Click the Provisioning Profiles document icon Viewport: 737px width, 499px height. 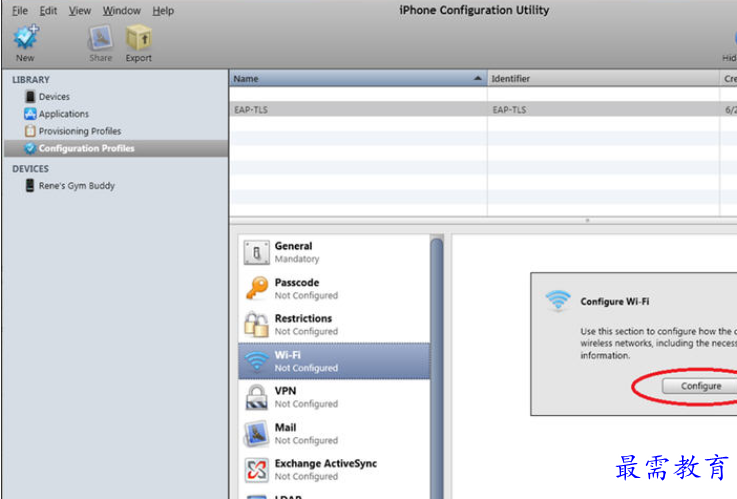coord(30,131)
